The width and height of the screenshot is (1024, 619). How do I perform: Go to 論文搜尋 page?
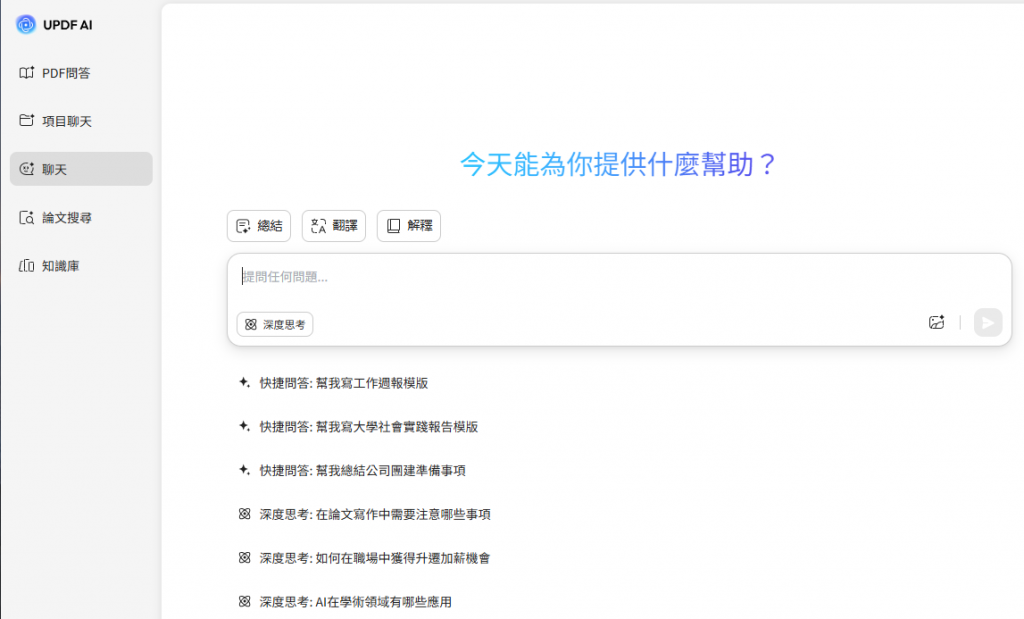[56, 217]
